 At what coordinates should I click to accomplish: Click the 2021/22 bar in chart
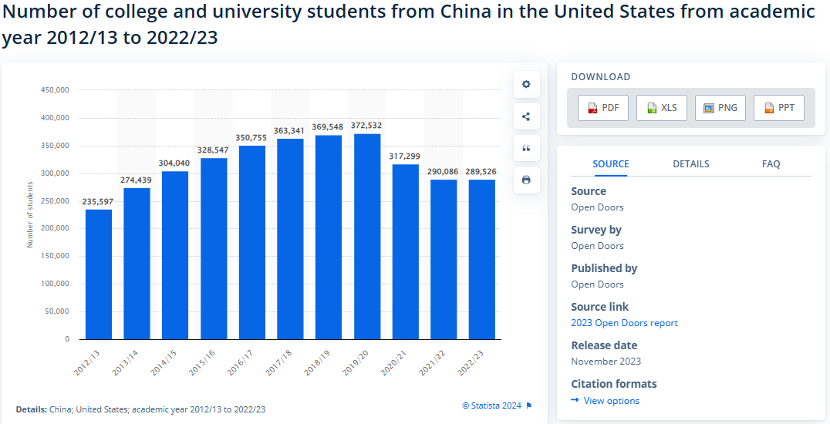coord(444,259)
